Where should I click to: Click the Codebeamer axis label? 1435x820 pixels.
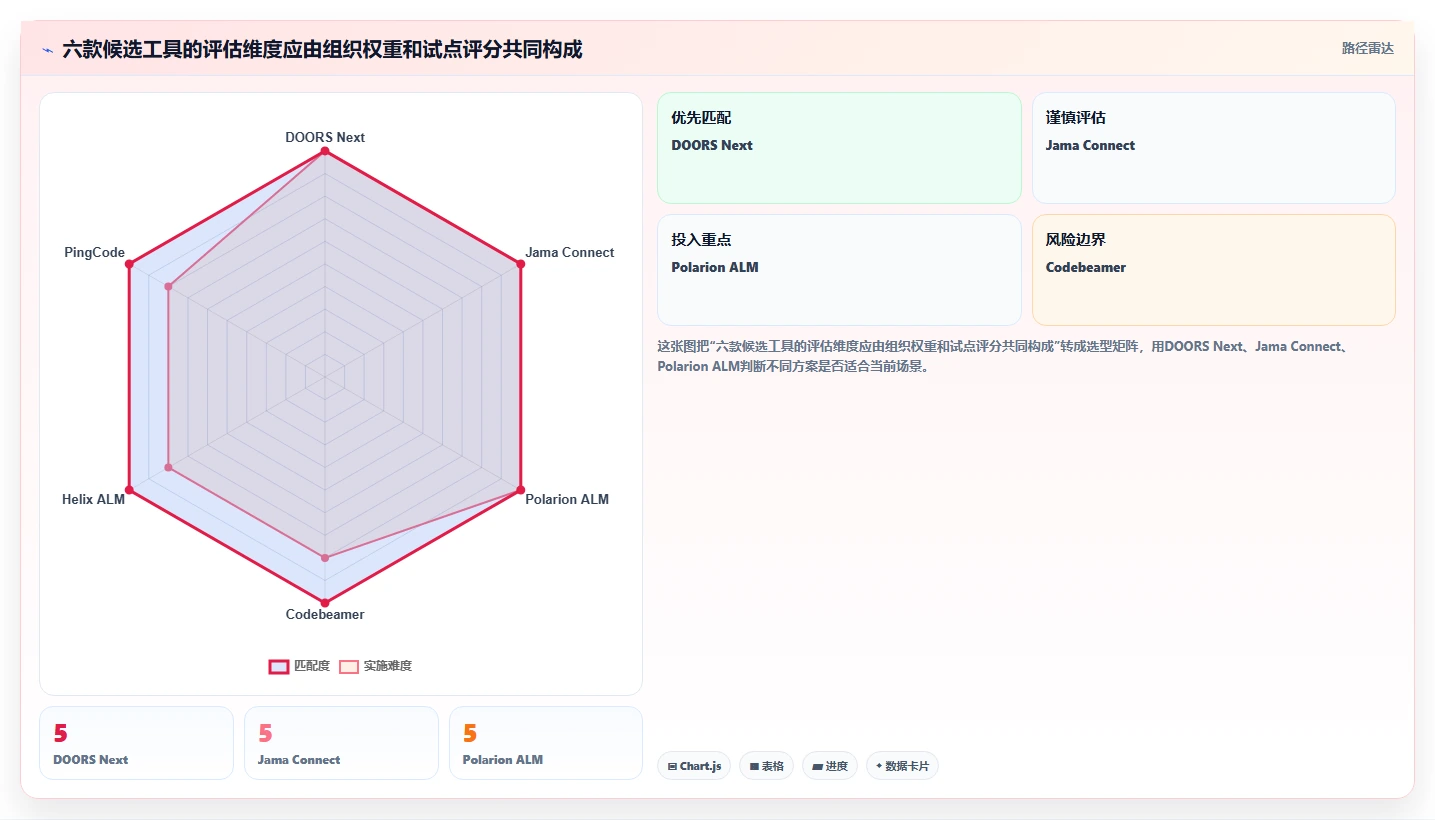click(x=325, y=614)
